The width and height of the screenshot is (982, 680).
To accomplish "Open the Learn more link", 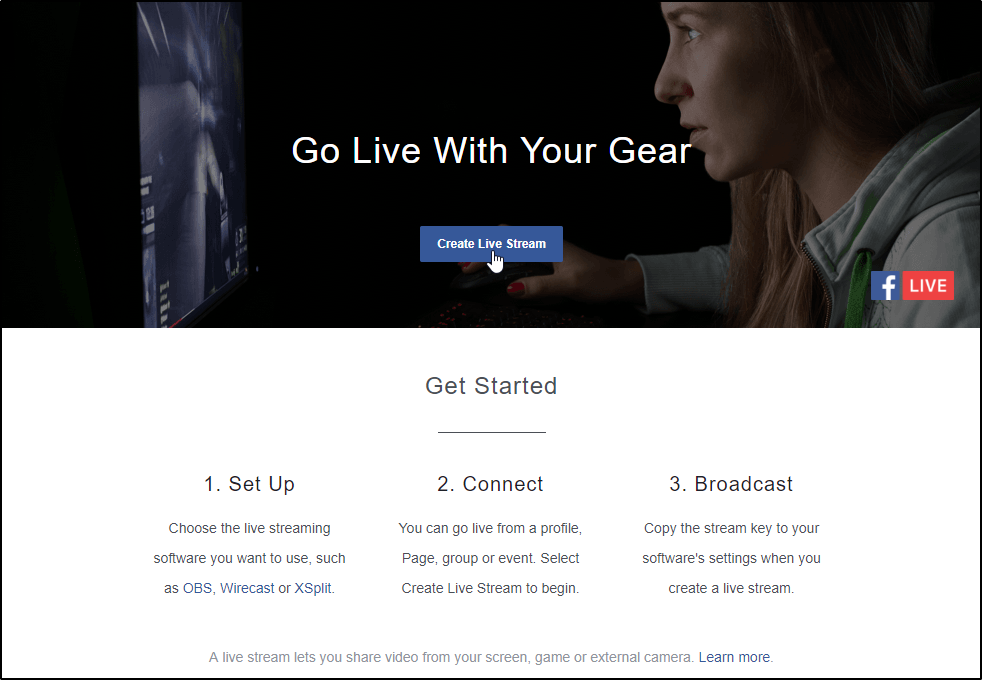I will click(734, 657).
